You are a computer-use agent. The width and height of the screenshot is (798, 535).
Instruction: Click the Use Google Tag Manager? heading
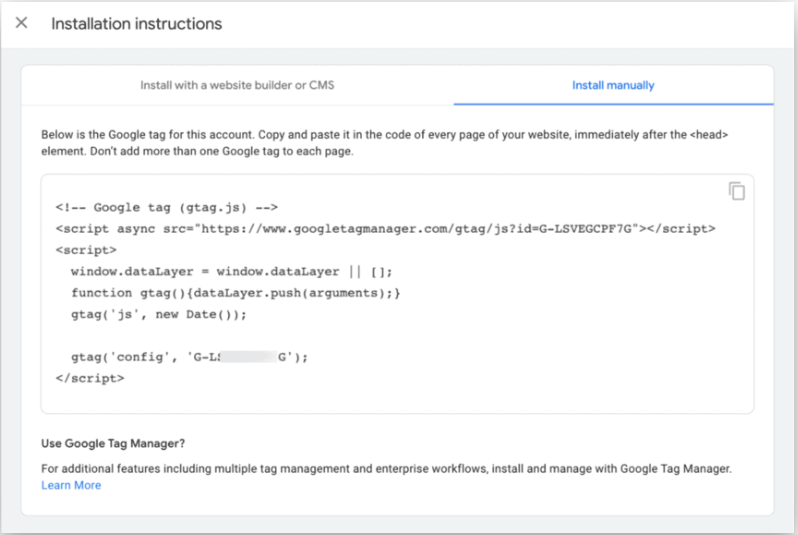[113, 443]
